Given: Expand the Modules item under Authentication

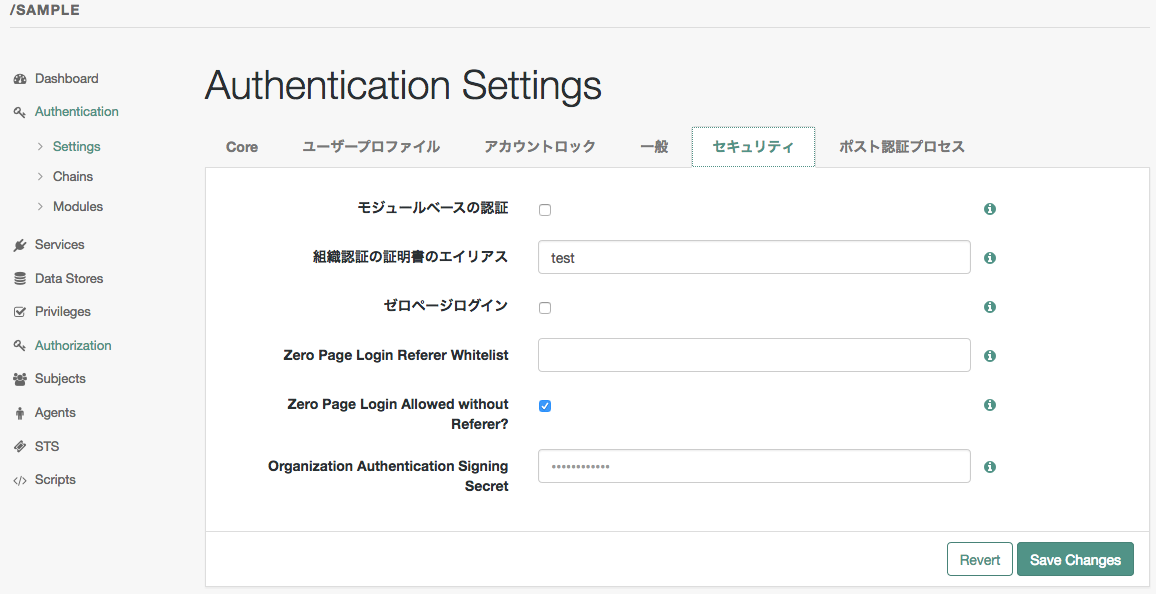Looking at the screenshot, I should 77,207.
